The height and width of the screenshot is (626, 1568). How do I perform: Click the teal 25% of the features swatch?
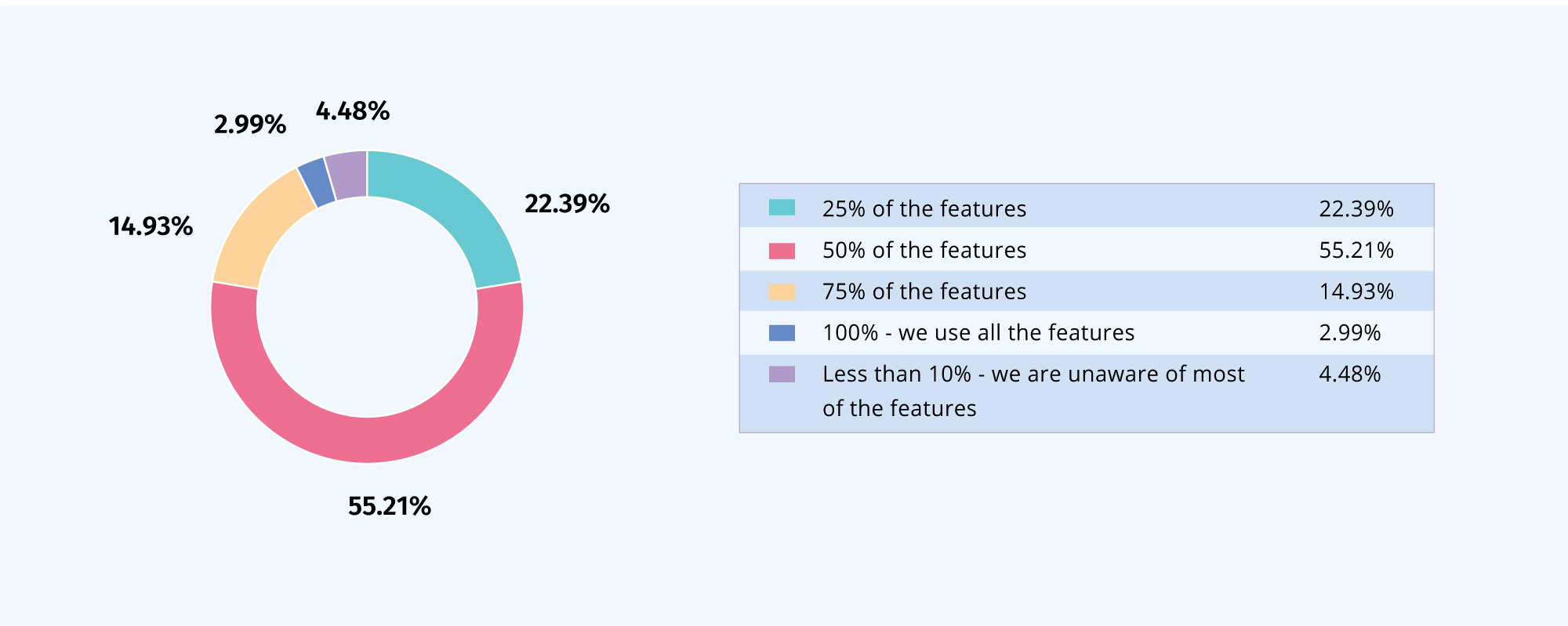click(782, 208)
